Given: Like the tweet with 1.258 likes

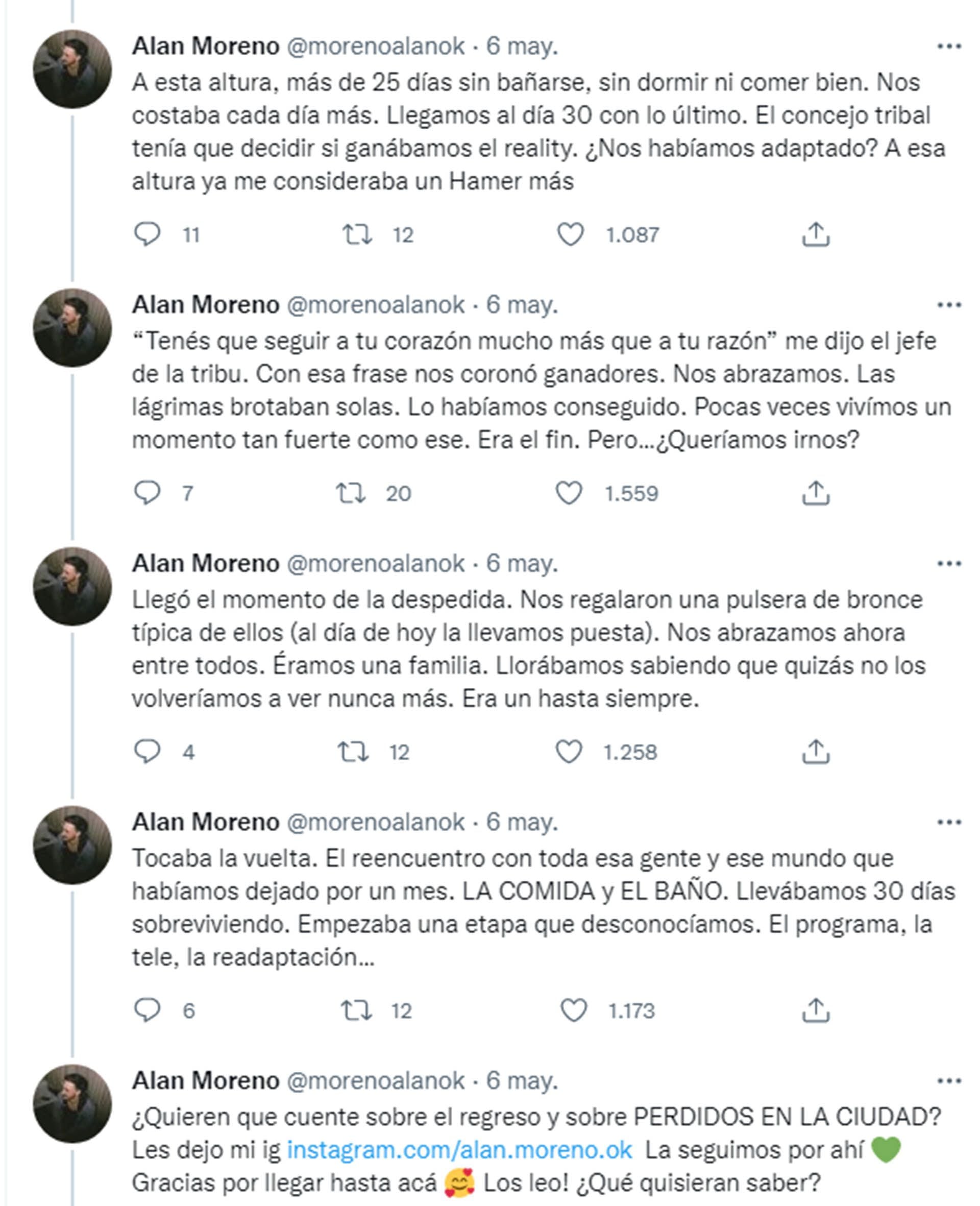Looking at the screenshot, I should [x=569, y=752].
